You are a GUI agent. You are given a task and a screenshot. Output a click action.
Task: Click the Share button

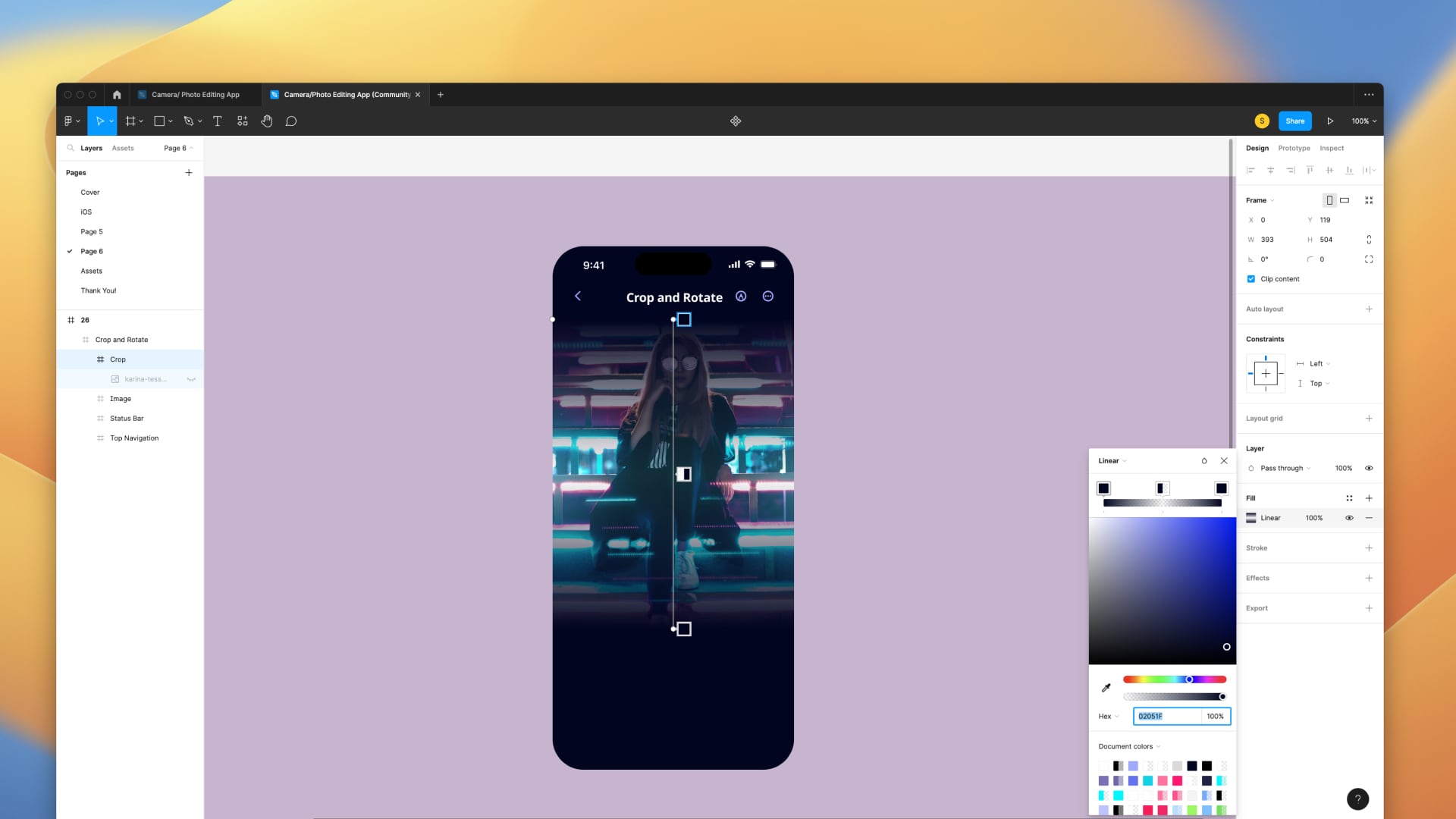pyautogui.click(x=1294, y=121)
